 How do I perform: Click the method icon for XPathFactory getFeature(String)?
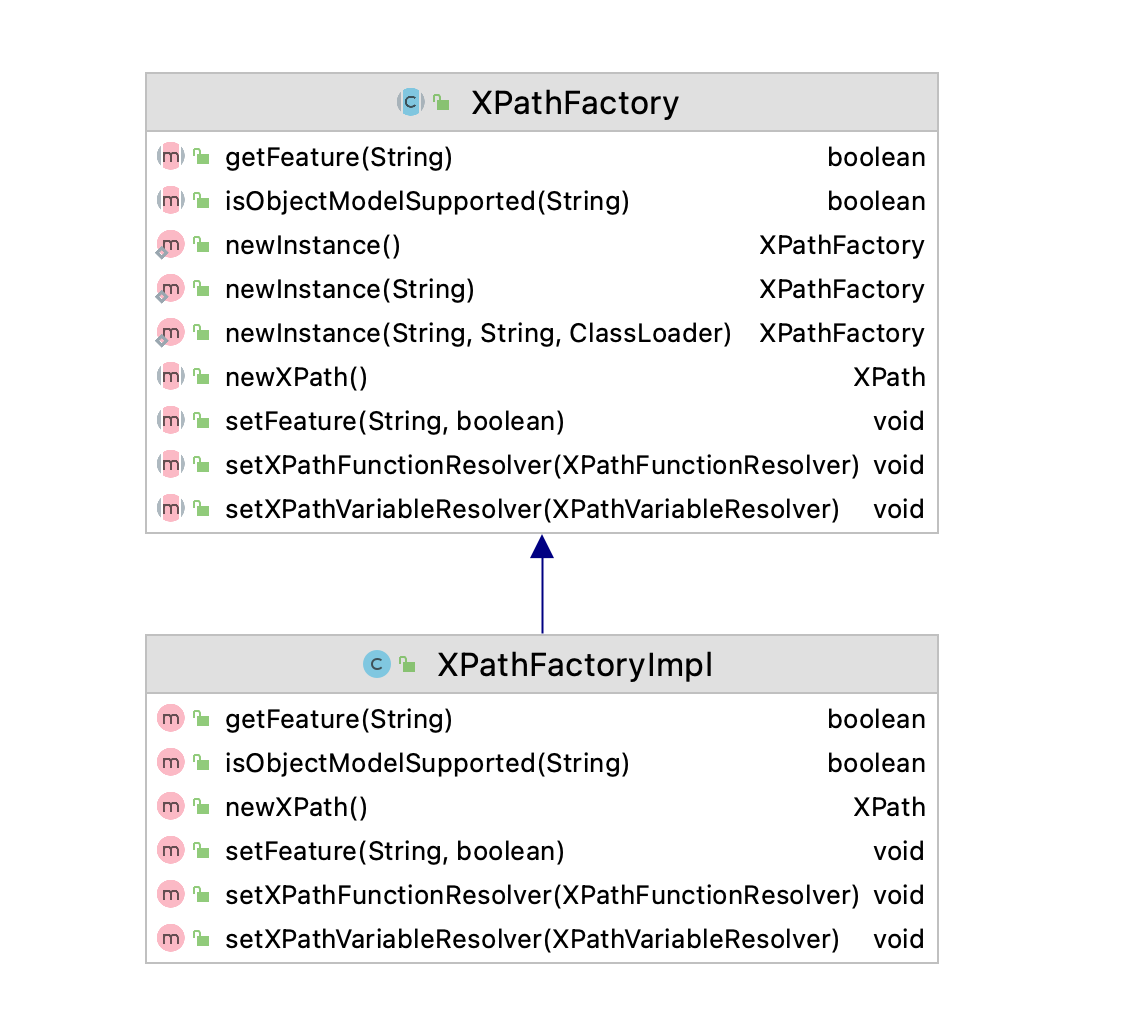171,157
